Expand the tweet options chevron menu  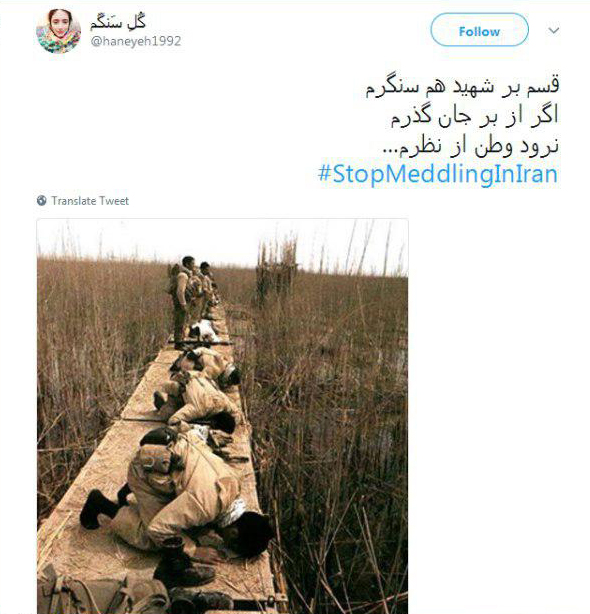point(554,30)
